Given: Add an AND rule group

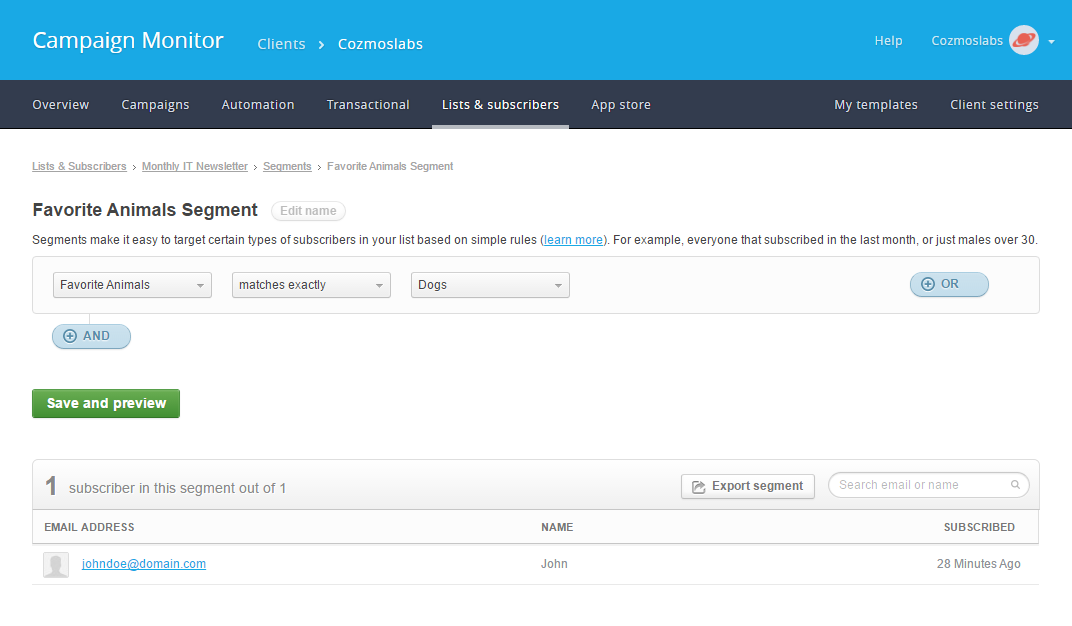Looking at the screenshot, I should point(91,336).
